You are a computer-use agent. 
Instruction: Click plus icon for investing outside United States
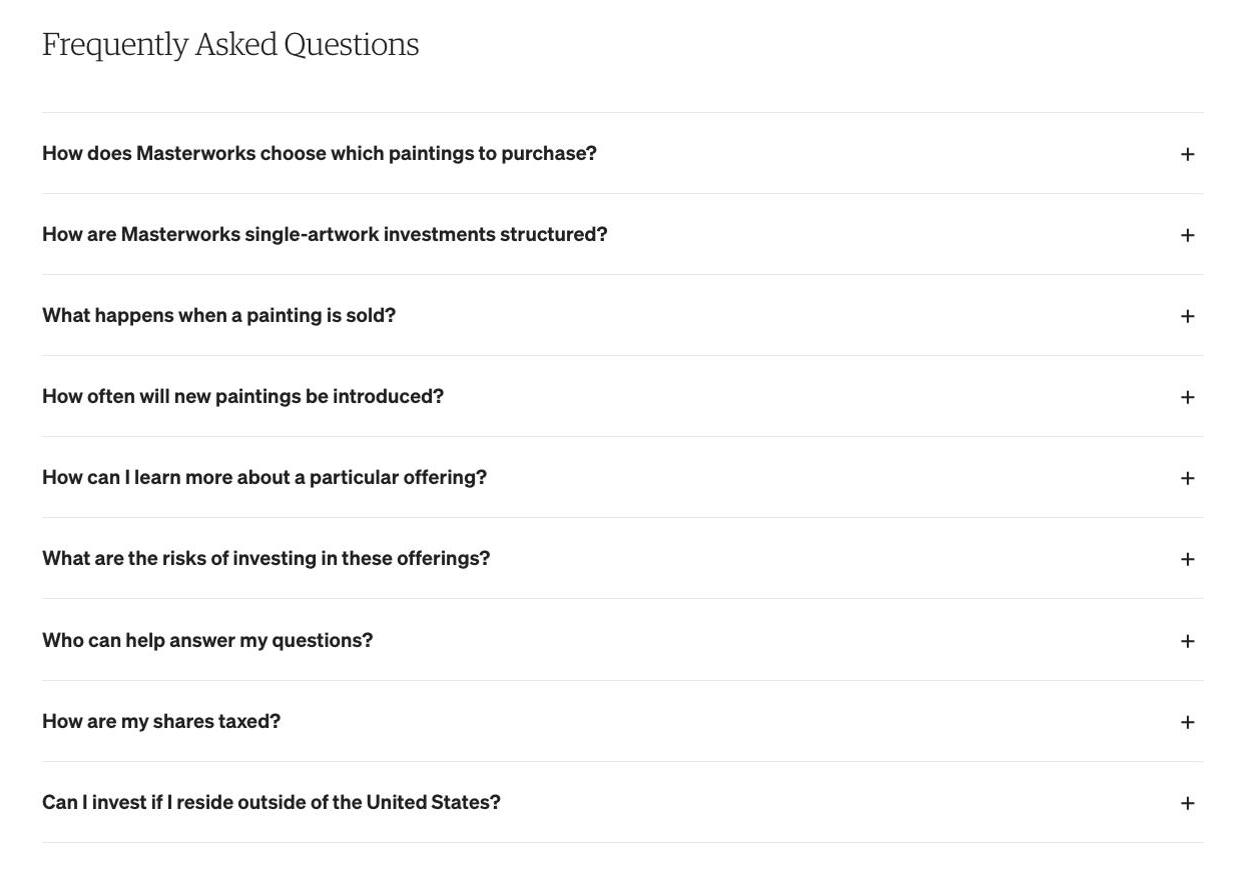pos(1187,803)
